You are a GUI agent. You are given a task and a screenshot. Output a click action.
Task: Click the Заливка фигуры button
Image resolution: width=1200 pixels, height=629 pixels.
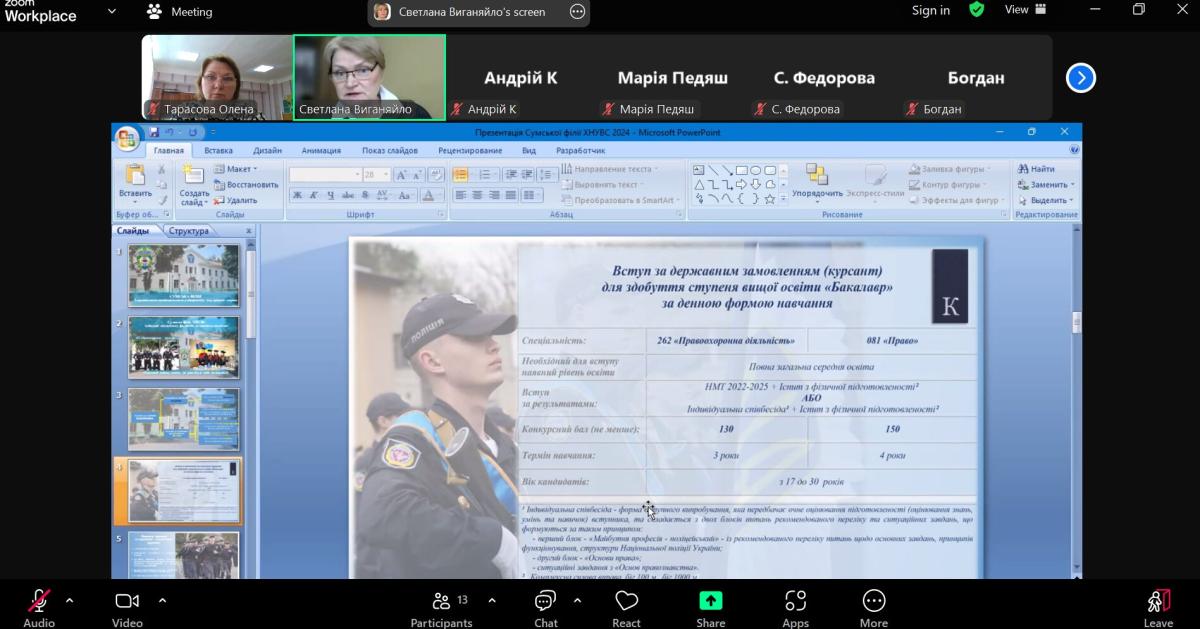pyautogui.click(x=951, y=169)
